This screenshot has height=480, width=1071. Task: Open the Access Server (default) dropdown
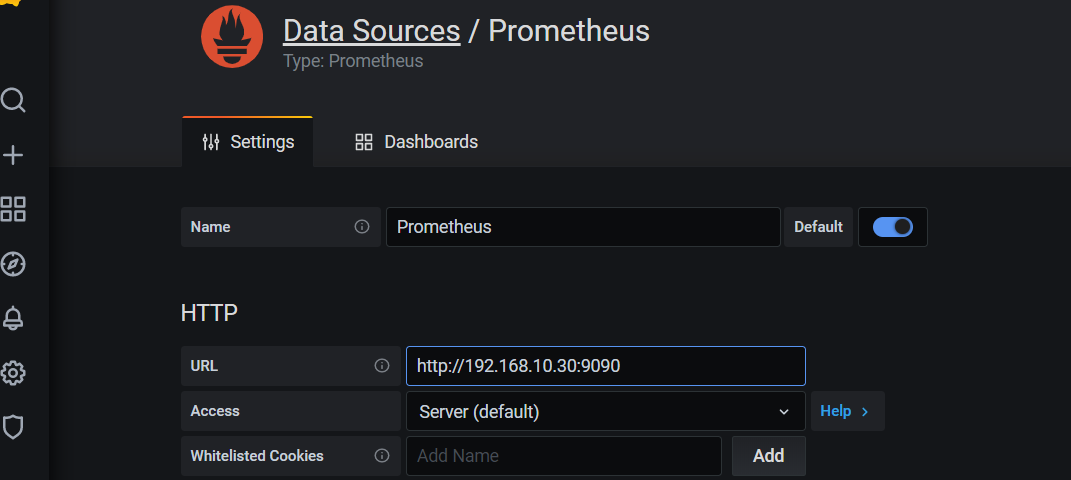[x=606, y=411]
